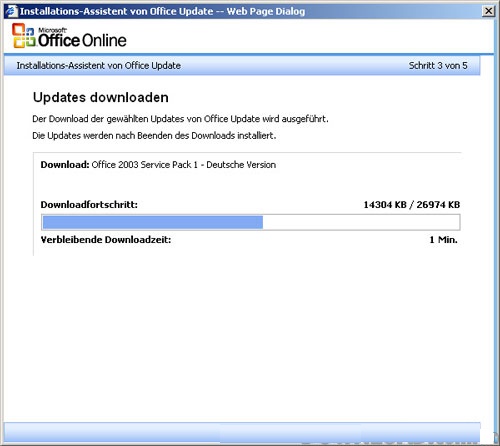
Task: Click the 'Updates downloaden' heading
Action: 101,97
